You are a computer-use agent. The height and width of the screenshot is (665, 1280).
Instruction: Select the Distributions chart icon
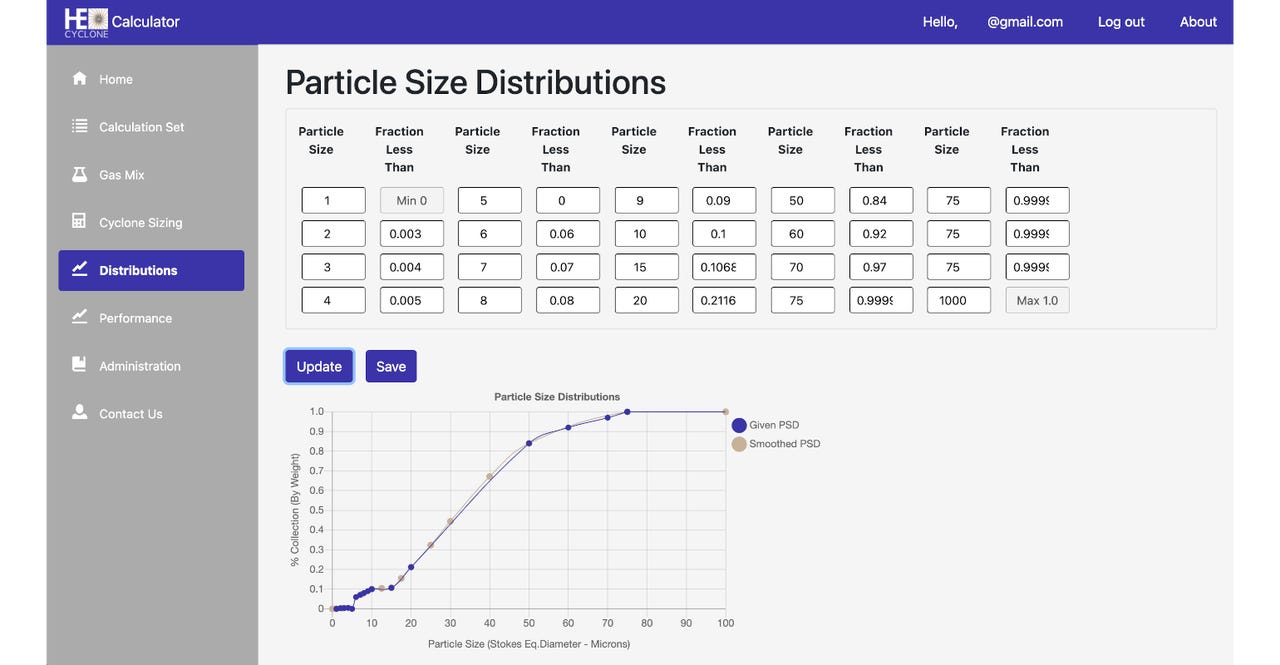click(x=79, y=268)
